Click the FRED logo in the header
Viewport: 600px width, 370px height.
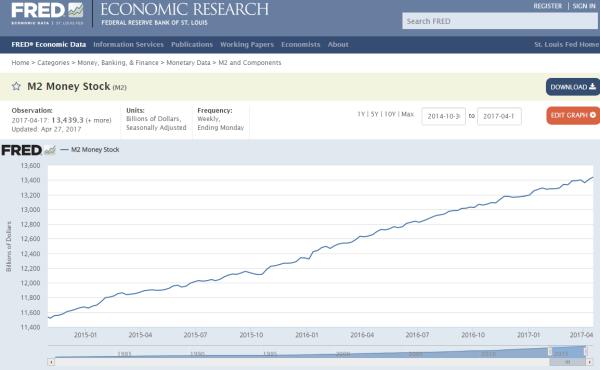pyautogui.click(x=47, y=14)
